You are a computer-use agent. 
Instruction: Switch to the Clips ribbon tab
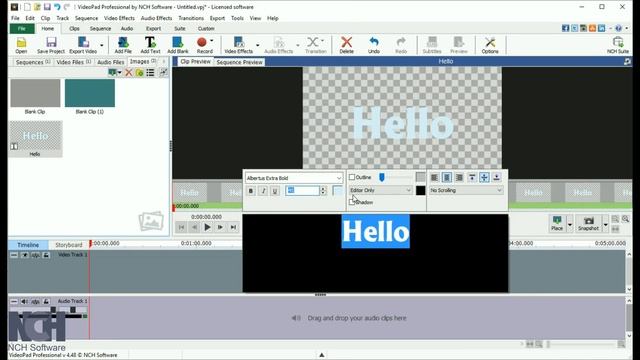pyautogui.click(x=74, y=29)
